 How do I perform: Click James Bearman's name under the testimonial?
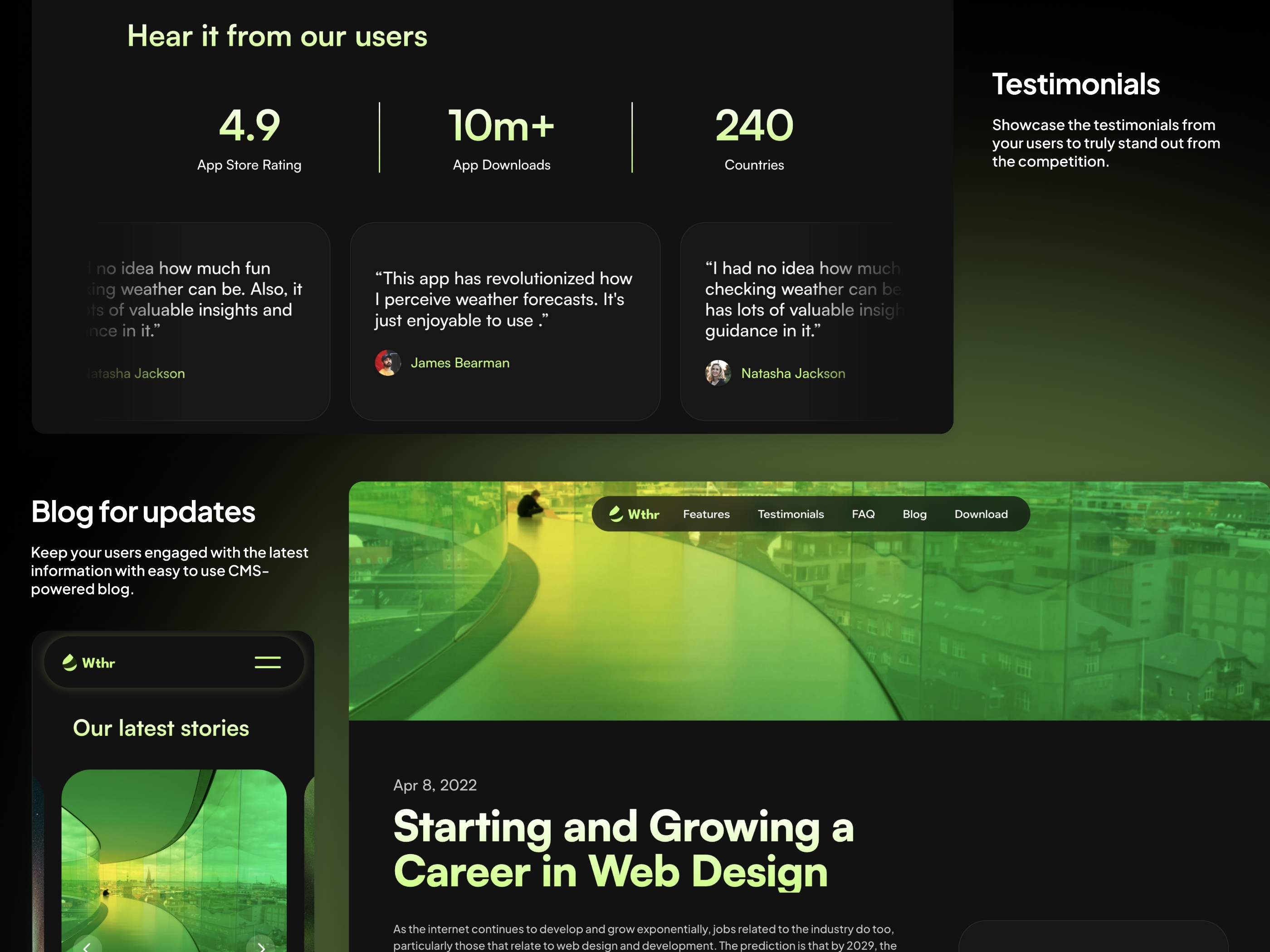460,363
